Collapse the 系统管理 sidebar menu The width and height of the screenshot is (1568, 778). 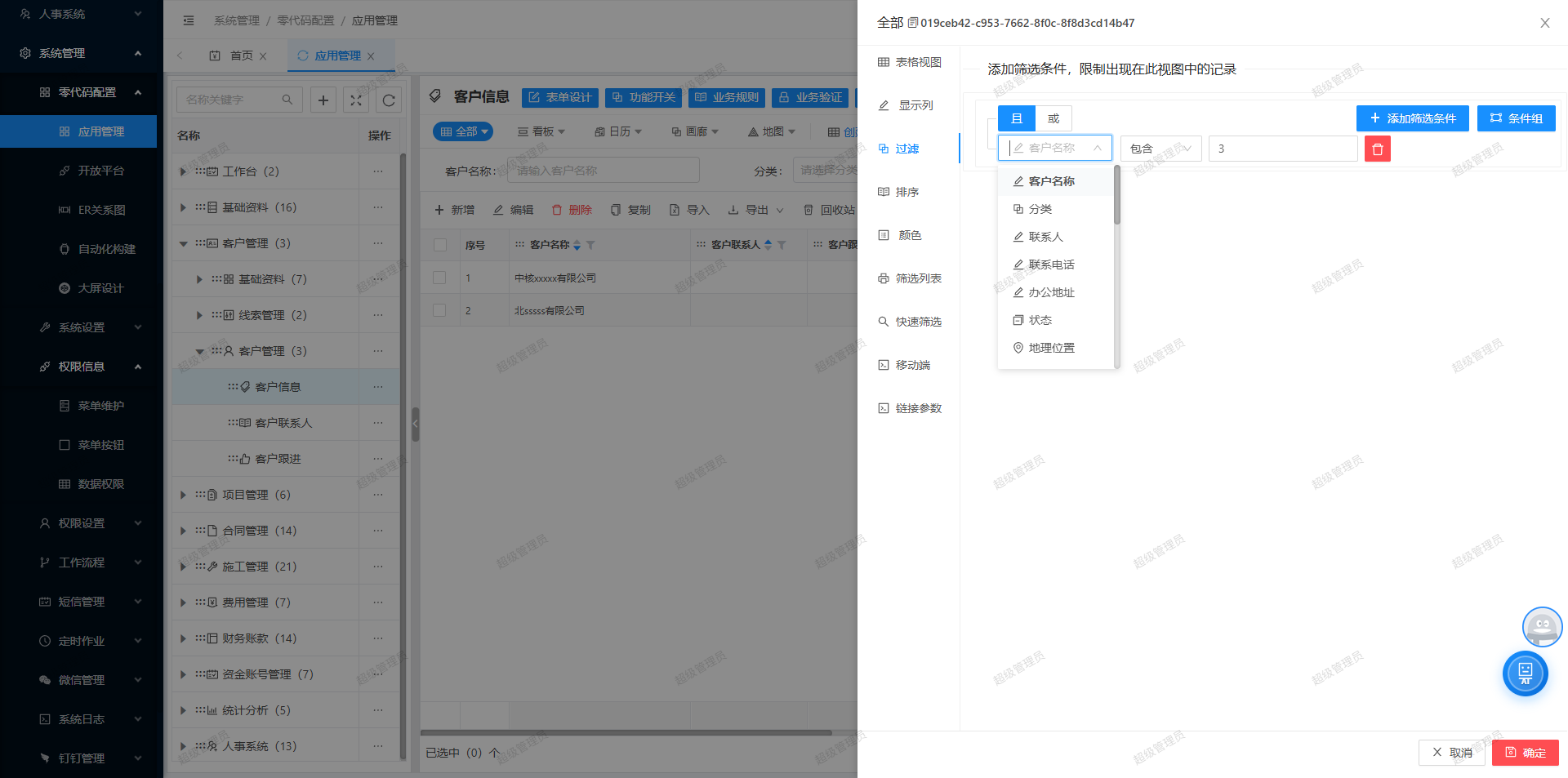[78, 53]
